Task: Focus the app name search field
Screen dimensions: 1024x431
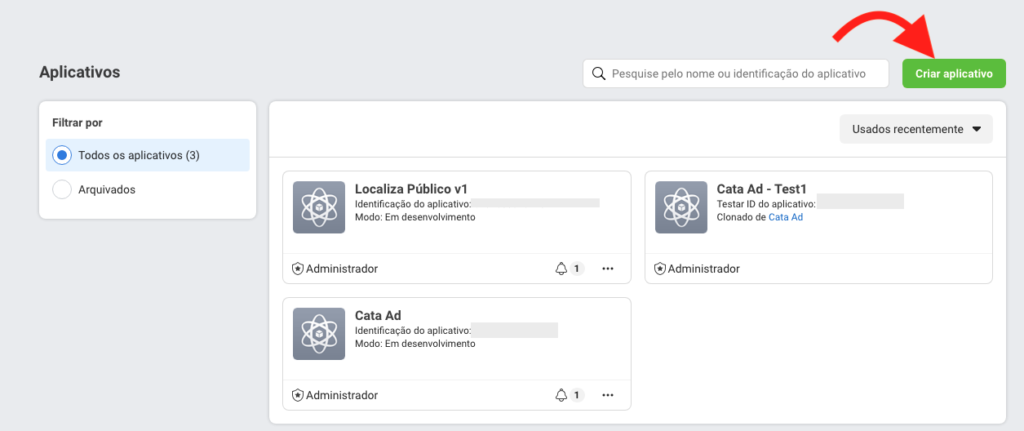Action: coord(736,74)
